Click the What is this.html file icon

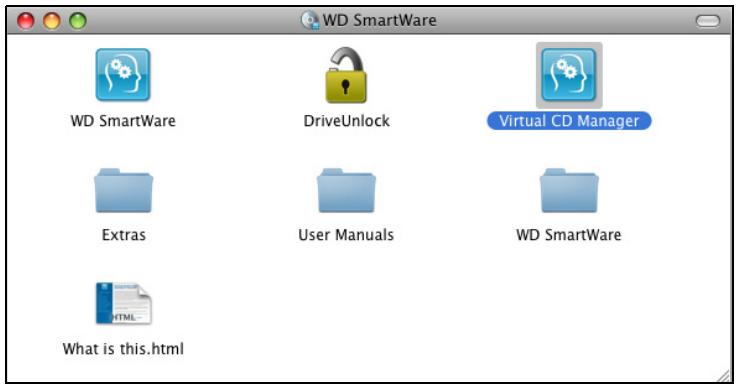click(124, 303)
